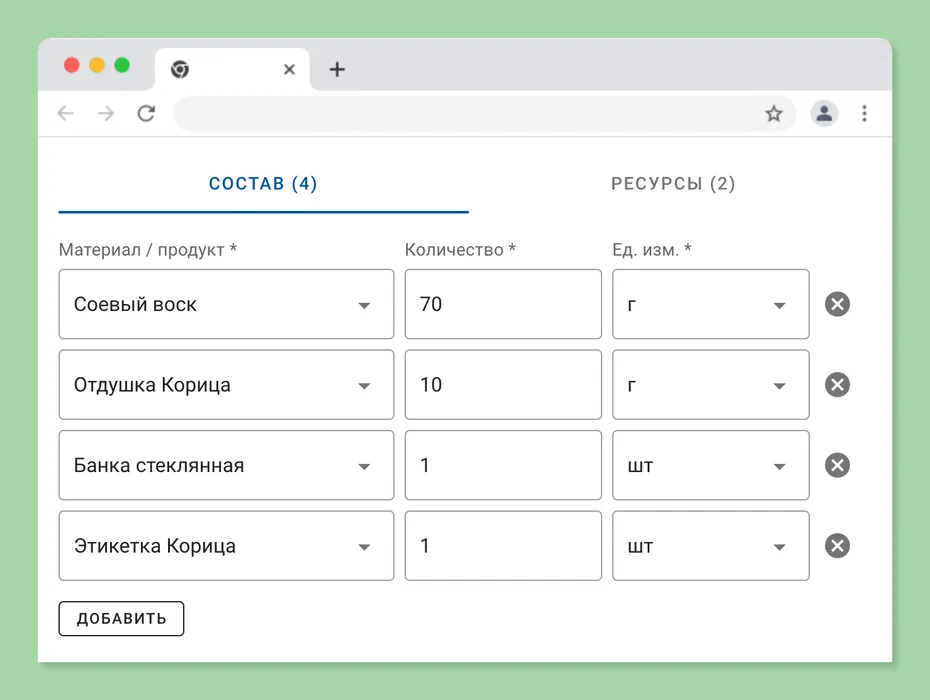930x700 pixels.
Task: Switch to the Ресурсы (2) tab
Action: (x=673, y=184)
